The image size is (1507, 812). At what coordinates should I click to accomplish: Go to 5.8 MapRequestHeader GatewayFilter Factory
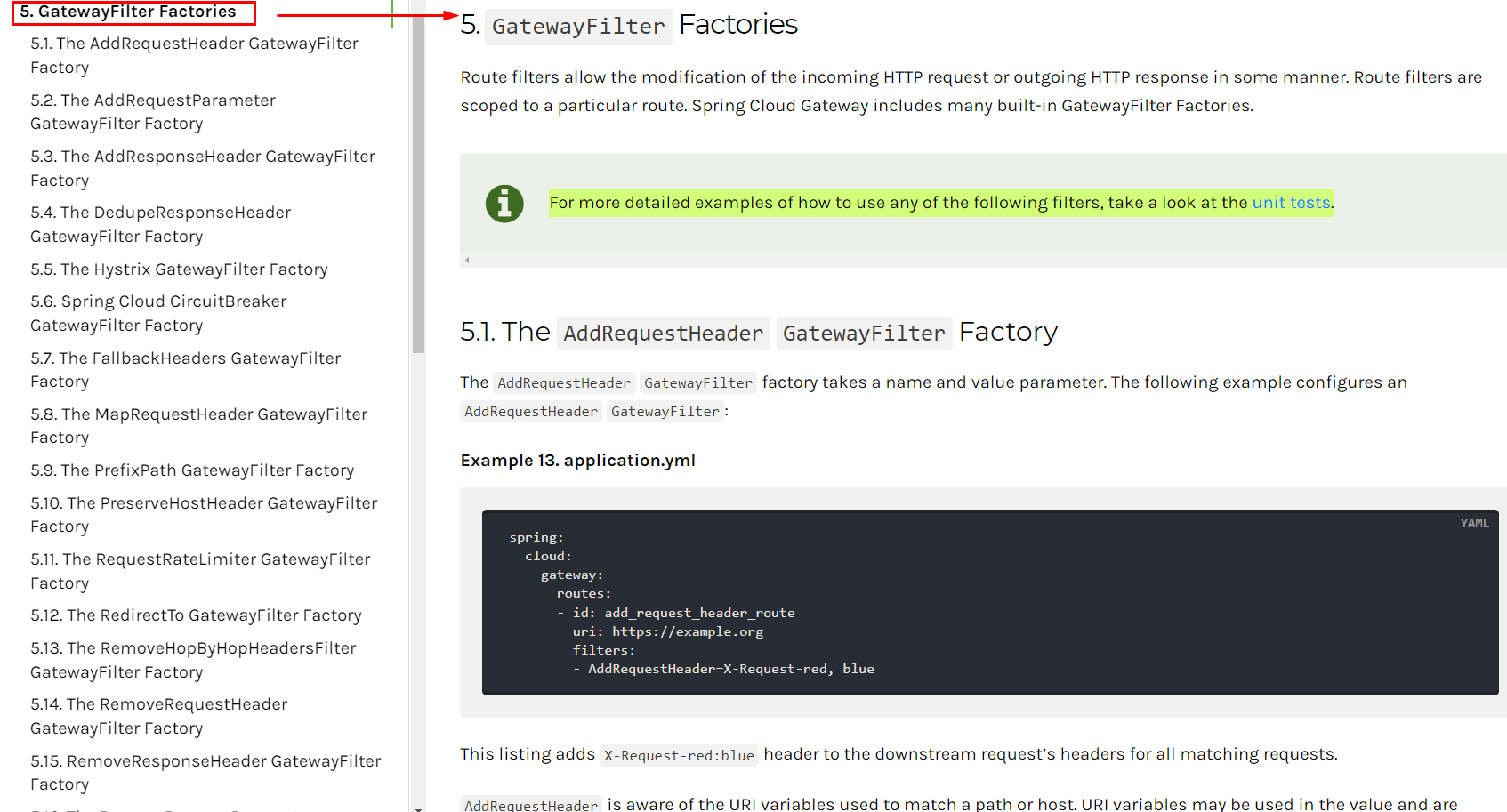[x=199, y=426]
